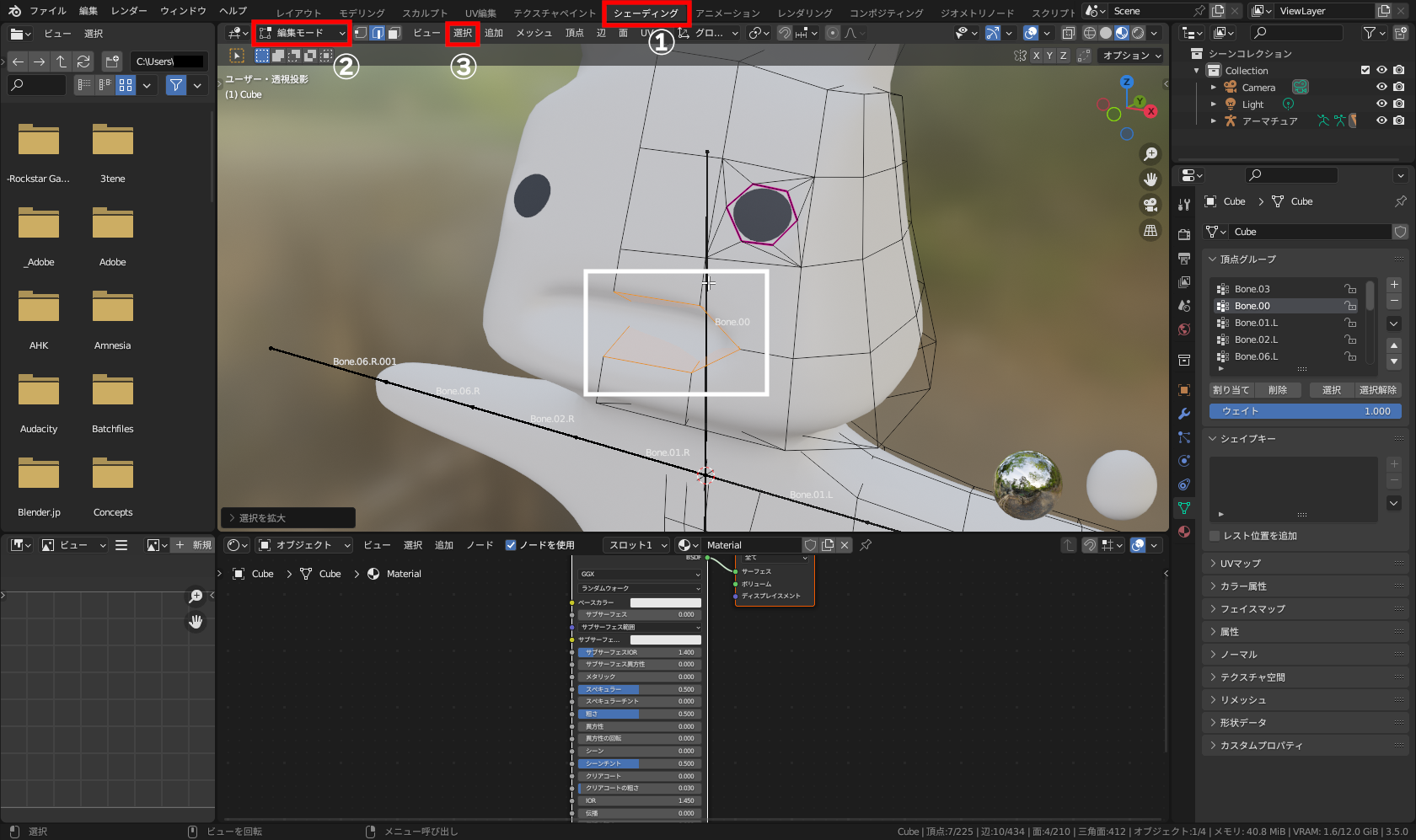Toggle the ノードを使用 checkbox in shader editor
1416x840 pixels.
pos(511,545)
